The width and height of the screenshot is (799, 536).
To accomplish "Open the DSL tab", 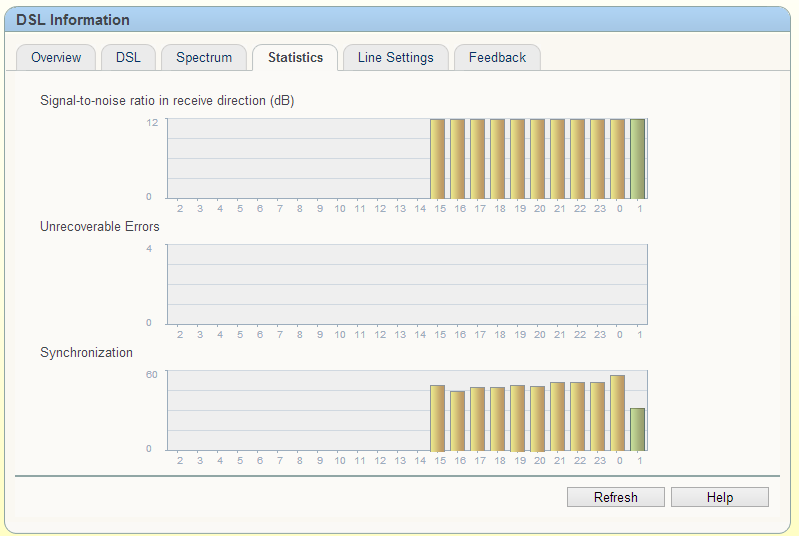I will tap(128, 57).
